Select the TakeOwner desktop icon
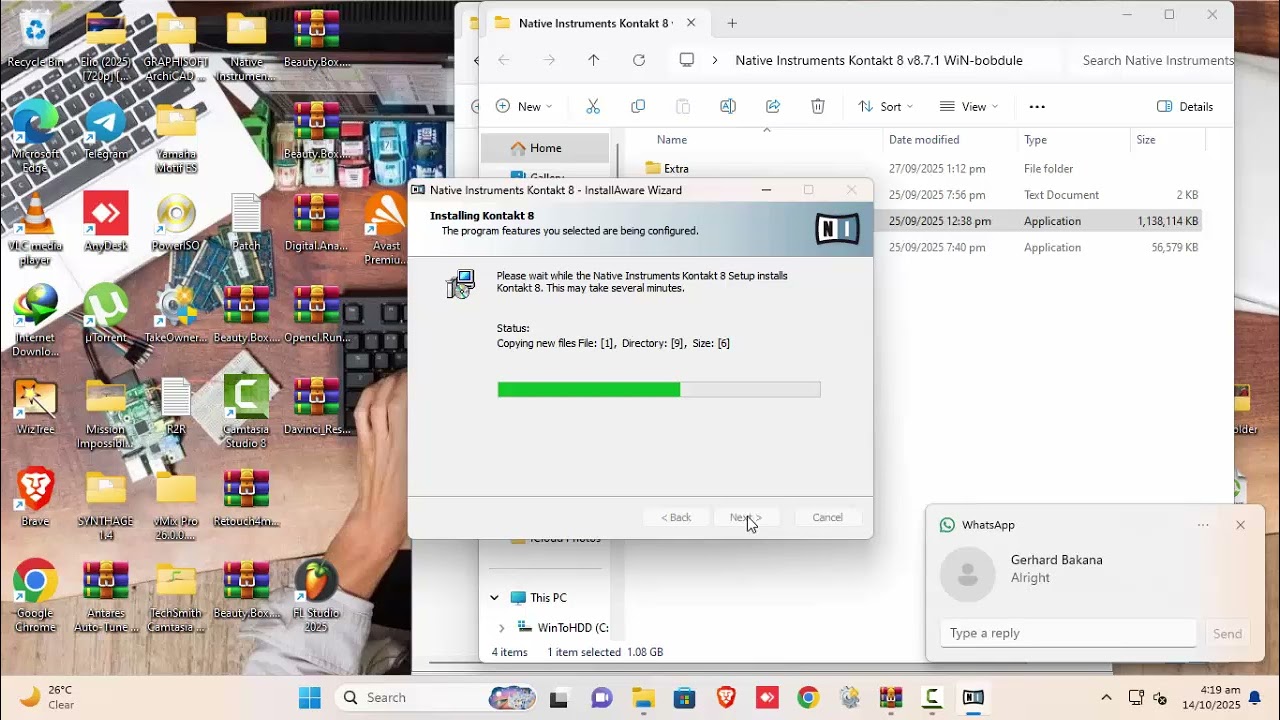 [x=176, y=314]
